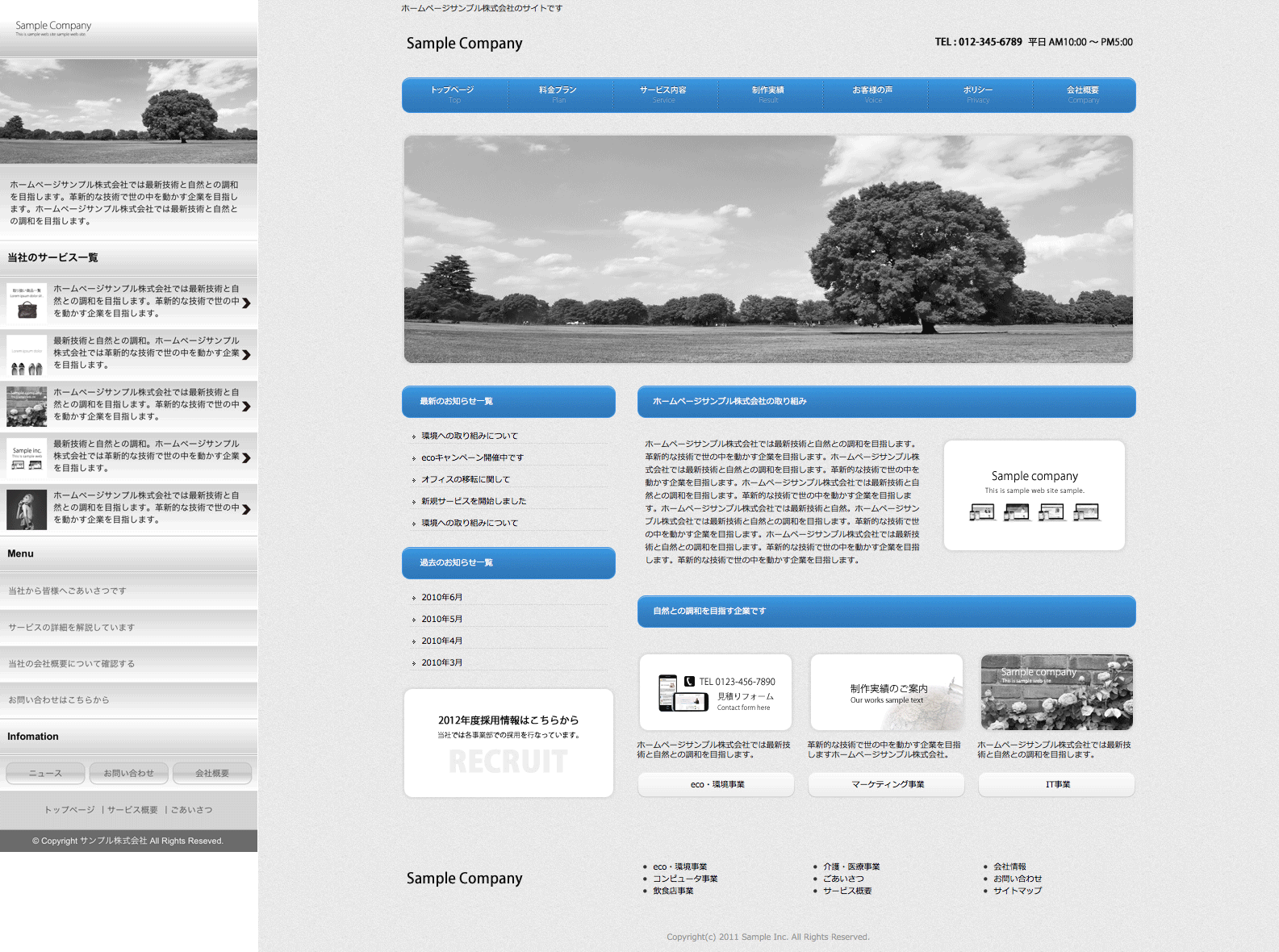Click the phone icon in the TEL contact banner
Screen dimensions: 1279x952
coord(689,682)
